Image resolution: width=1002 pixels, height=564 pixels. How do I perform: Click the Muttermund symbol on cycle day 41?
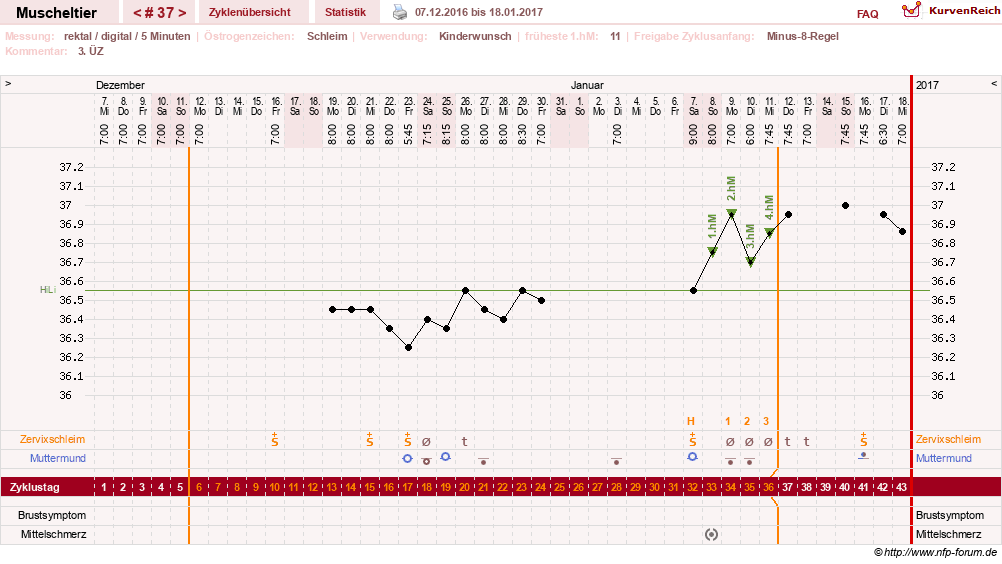[863, 456]
